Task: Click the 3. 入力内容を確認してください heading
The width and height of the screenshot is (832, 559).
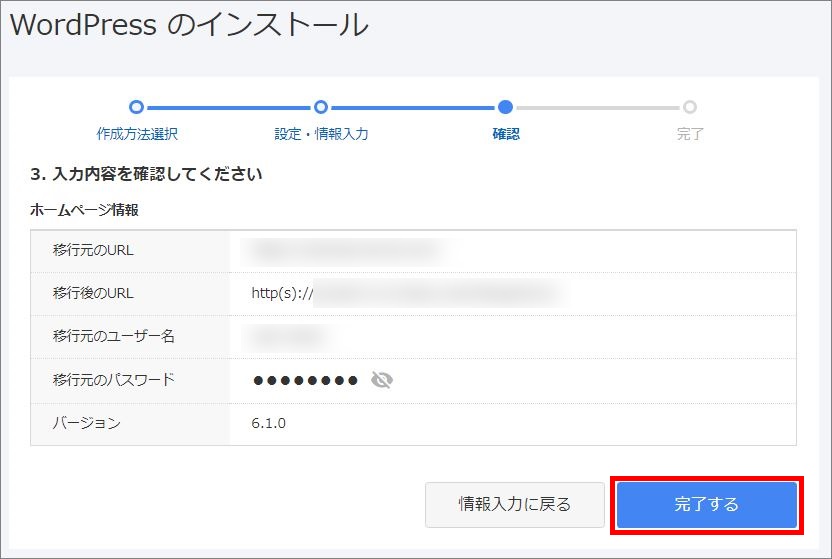Action: tap(146, 174)
